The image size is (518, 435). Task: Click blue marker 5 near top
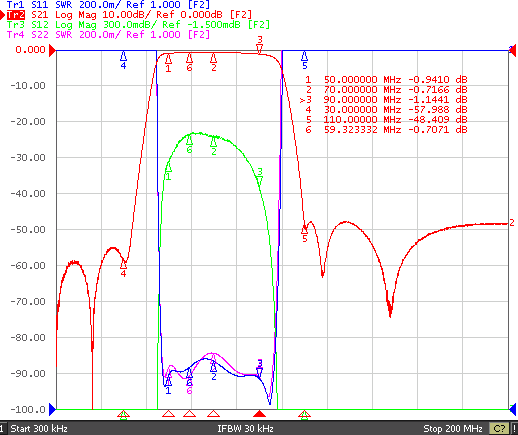coord(304,60)
